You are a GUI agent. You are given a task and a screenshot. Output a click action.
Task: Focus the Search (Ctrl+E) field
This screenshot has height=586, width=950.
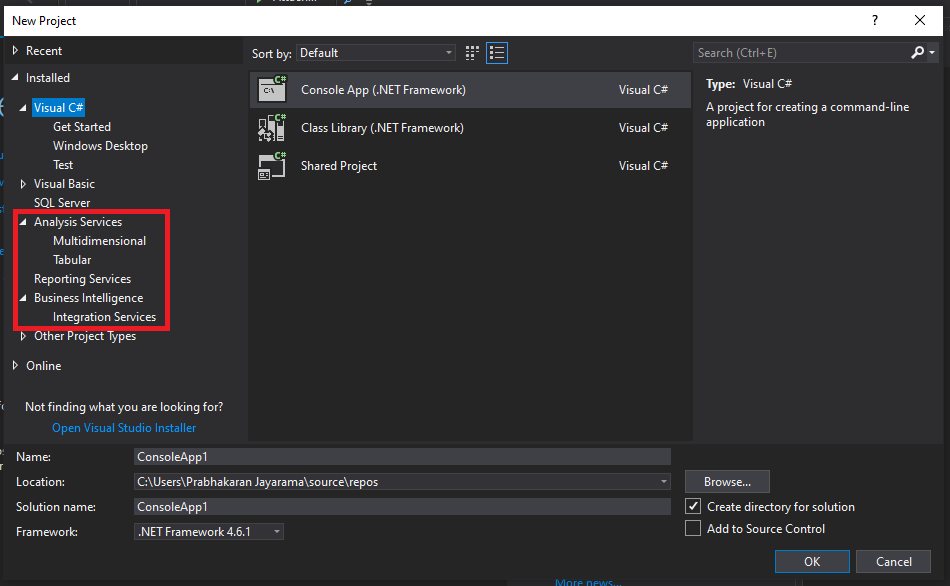tap(802, 53)
